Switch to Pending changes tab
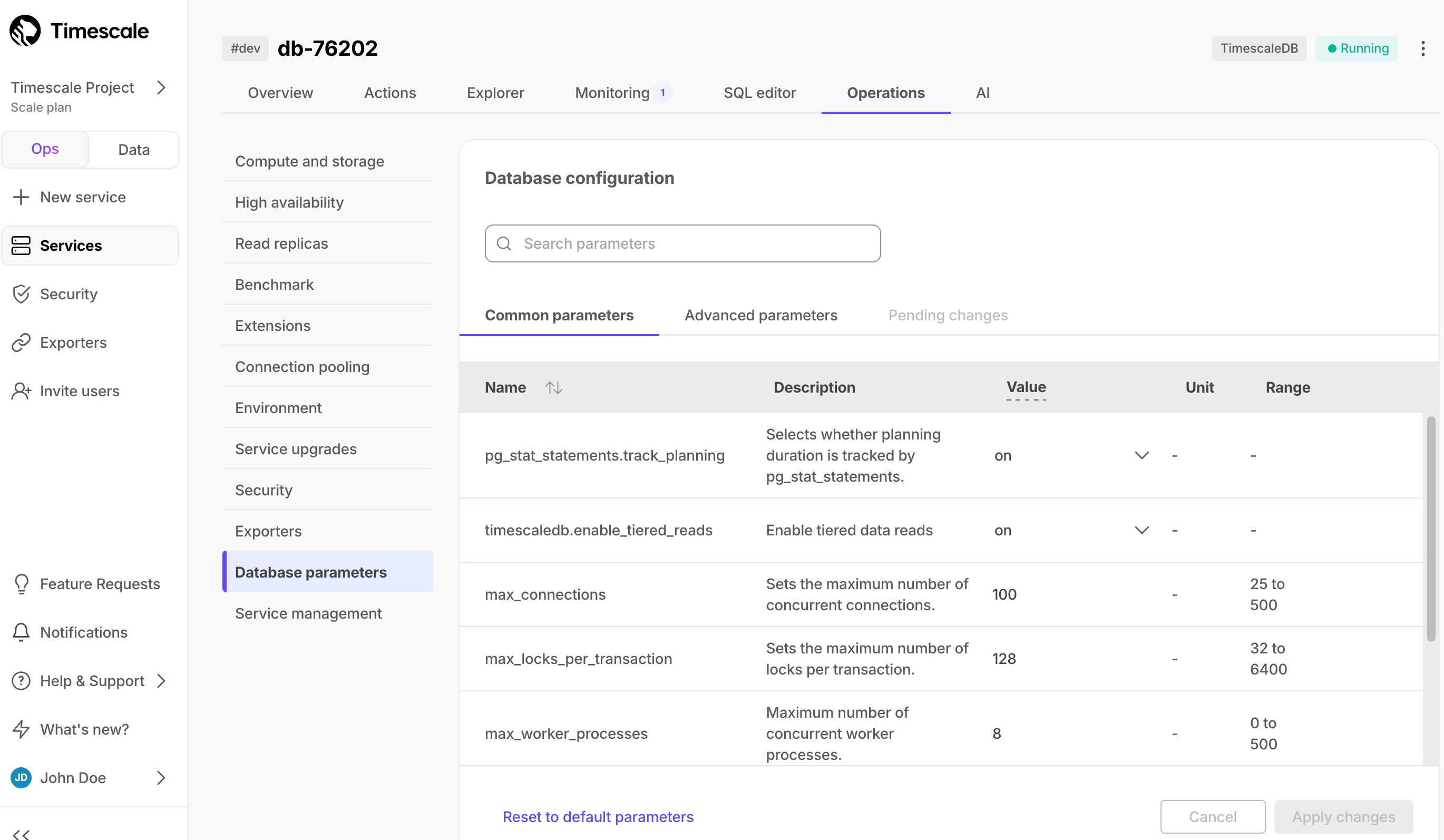Screen dimensions: 1444x840 [x=948, y=315]
